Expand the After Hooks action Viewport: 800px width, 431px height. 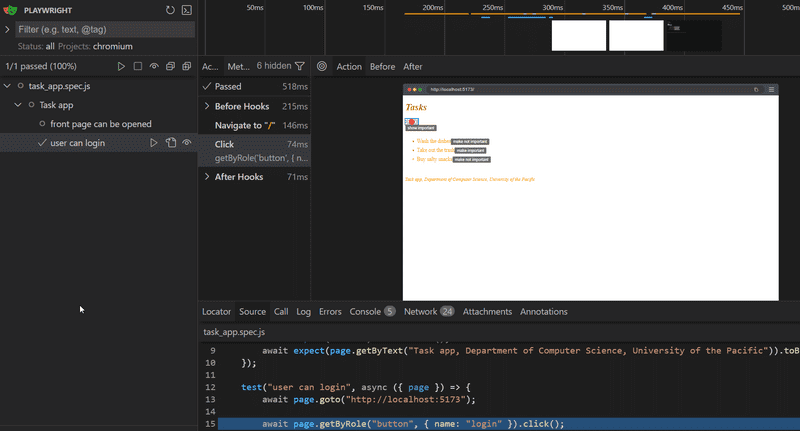click(207, 176)
